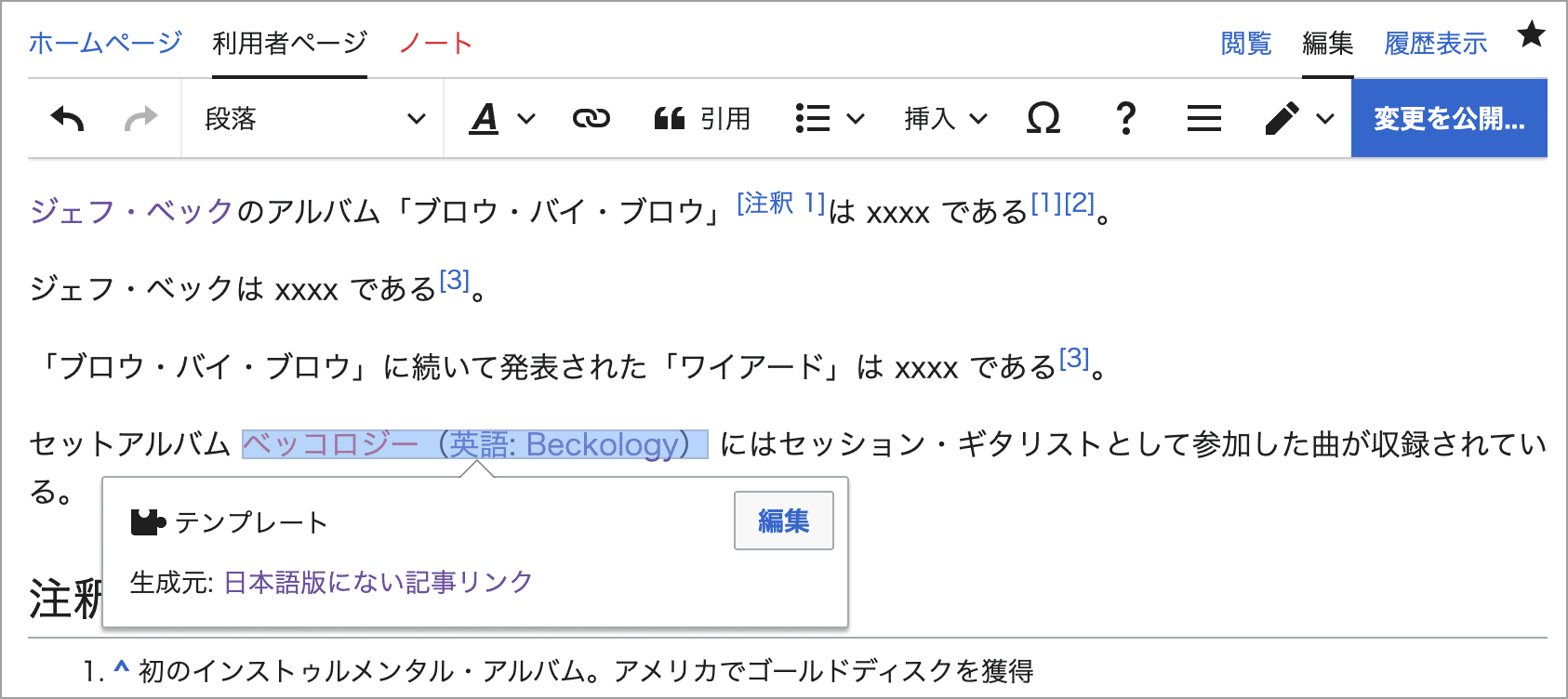Screen dimensions: 1568x699
Task: Open 日本語版にない記事リンク template link
Action: point(379,583)
